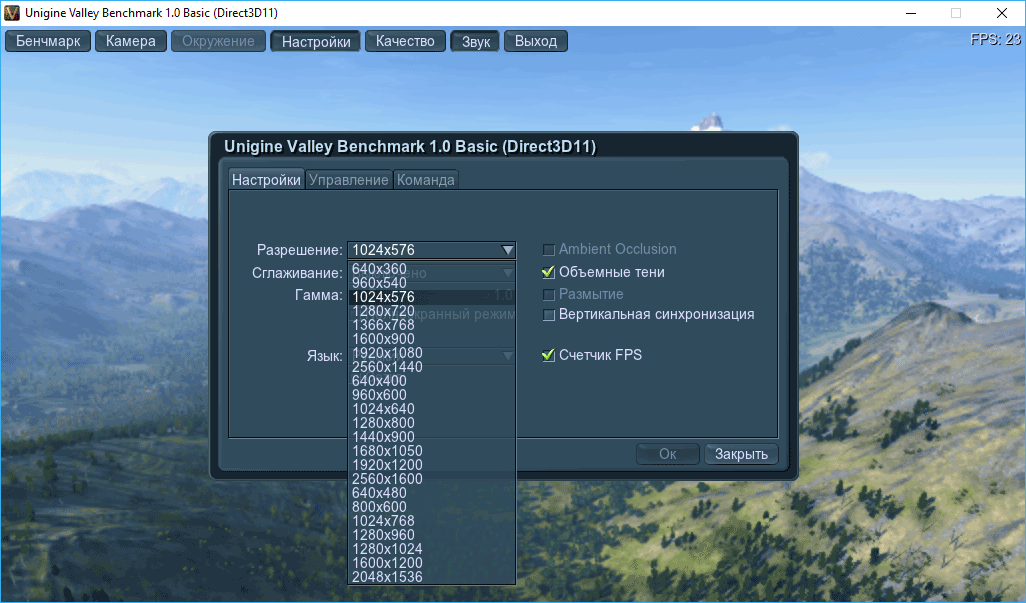Select 1680x1050 resolution entry
The width and height of the screenshot is (1026, 603).
coord(432,451)
